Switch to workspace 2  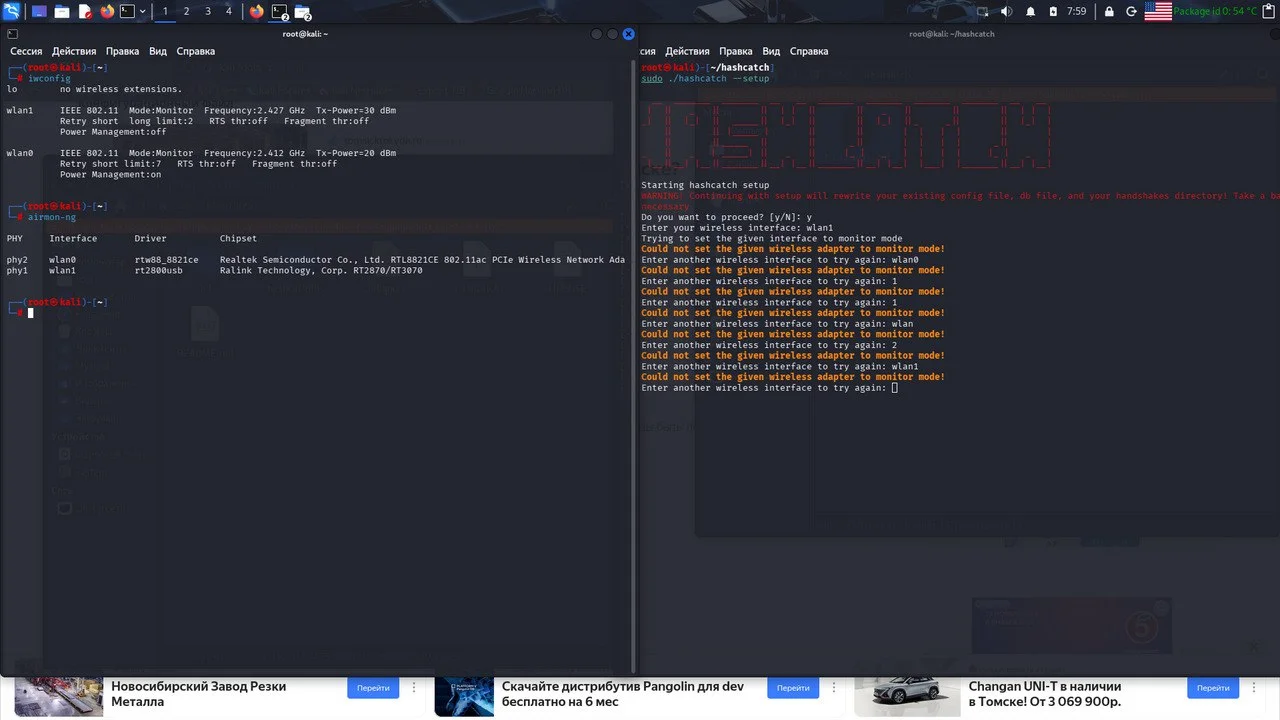(x=186, y=12)
